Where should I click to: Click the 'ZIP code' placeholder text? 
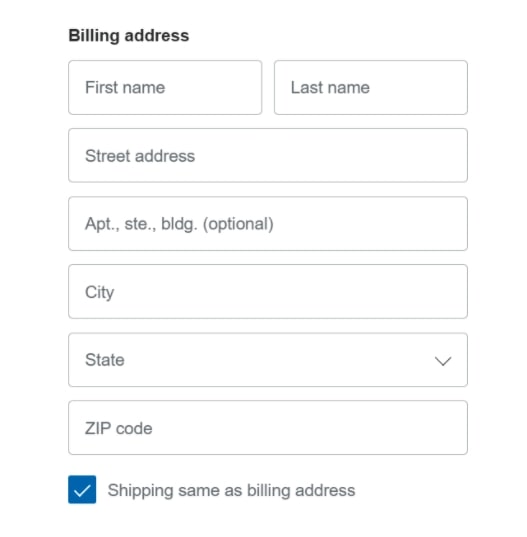coord(118,428)
